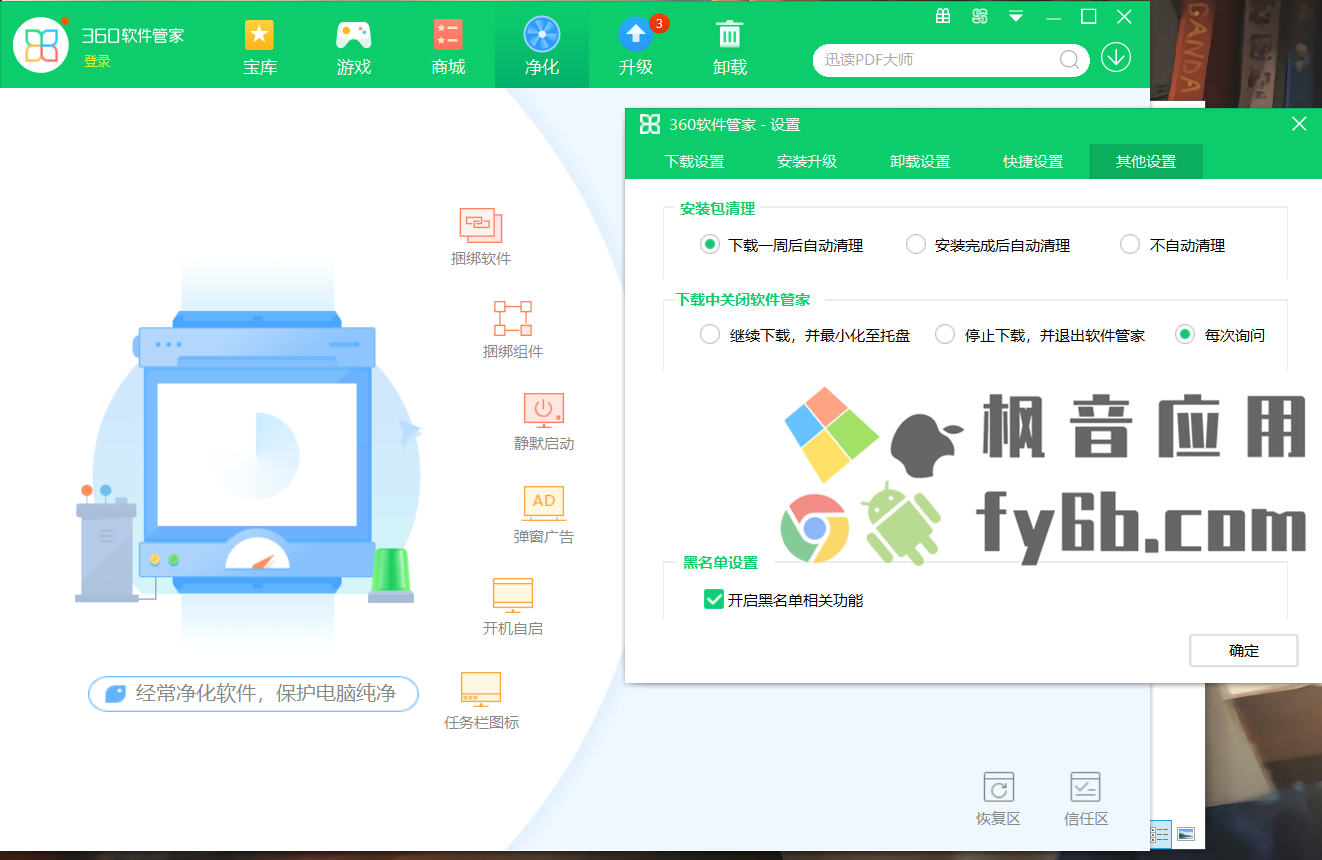Switch to the 下载设置 tab
This screenshot has width=1322, height=860.
coord(694,162)
